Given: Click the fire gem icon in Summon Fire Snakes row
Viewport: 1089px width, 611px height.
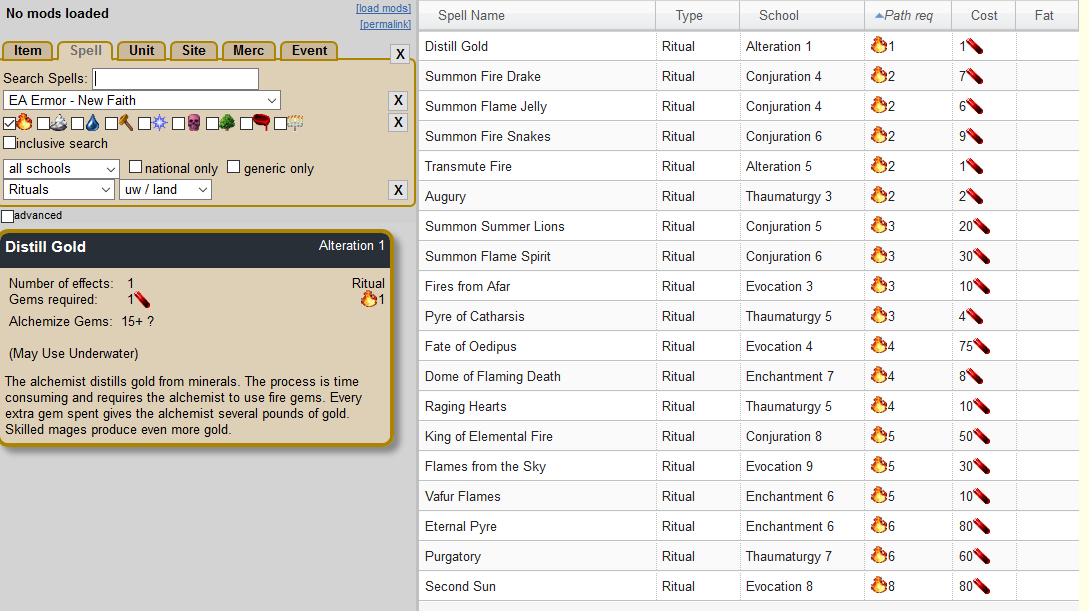Looking at the screenshot, I should (x=974, y=136).
